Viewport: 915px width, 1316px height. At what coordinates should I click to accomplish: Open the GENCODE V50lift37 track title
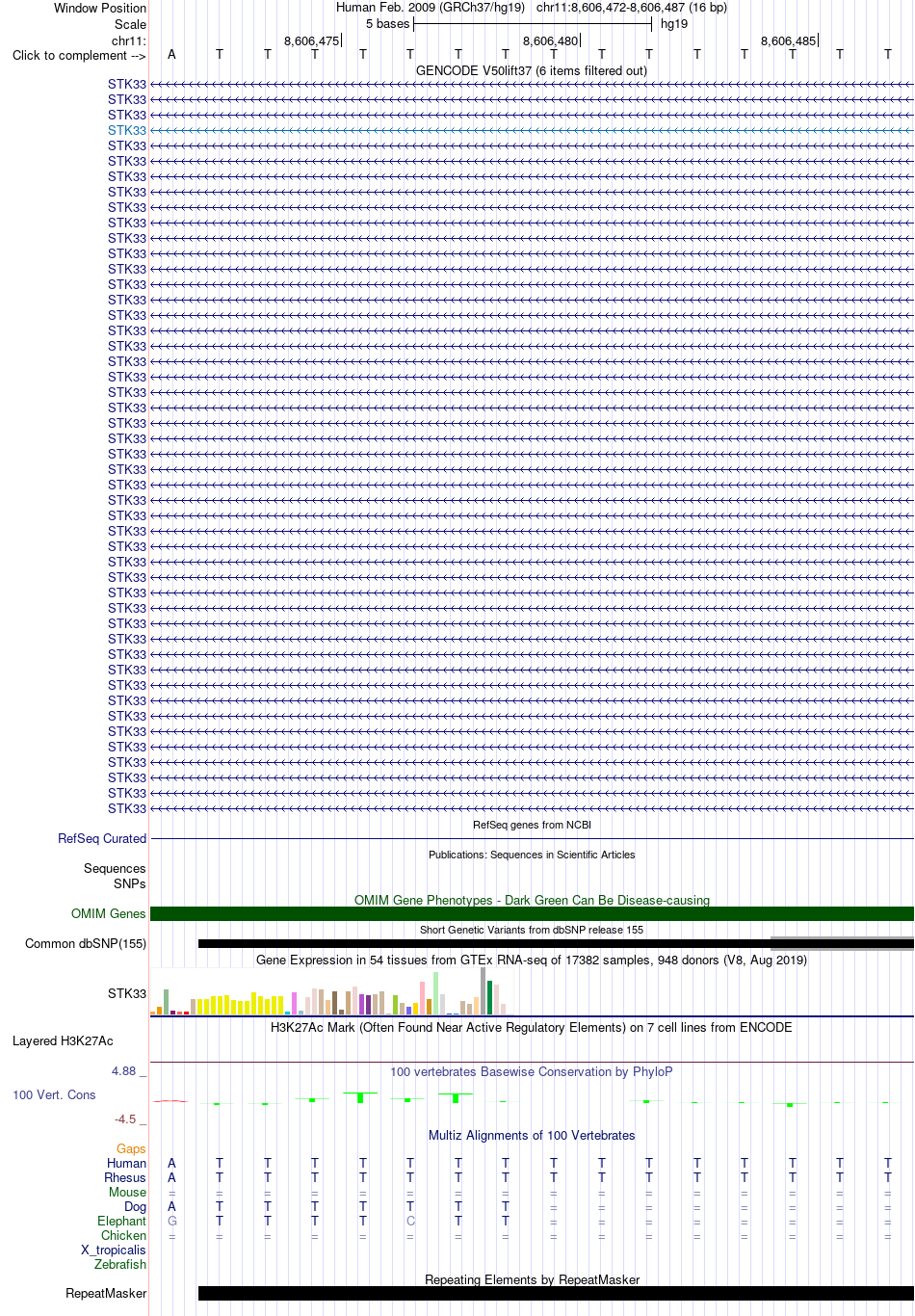point(532,70)
